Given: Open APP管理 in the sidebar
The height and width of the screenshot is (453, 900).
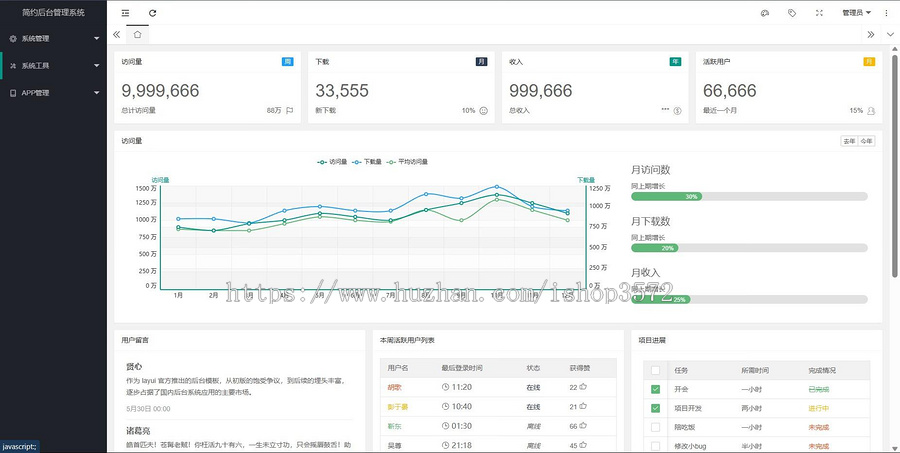Looking at the screenshot, I should pyautogui.click(x=53, y=93).
